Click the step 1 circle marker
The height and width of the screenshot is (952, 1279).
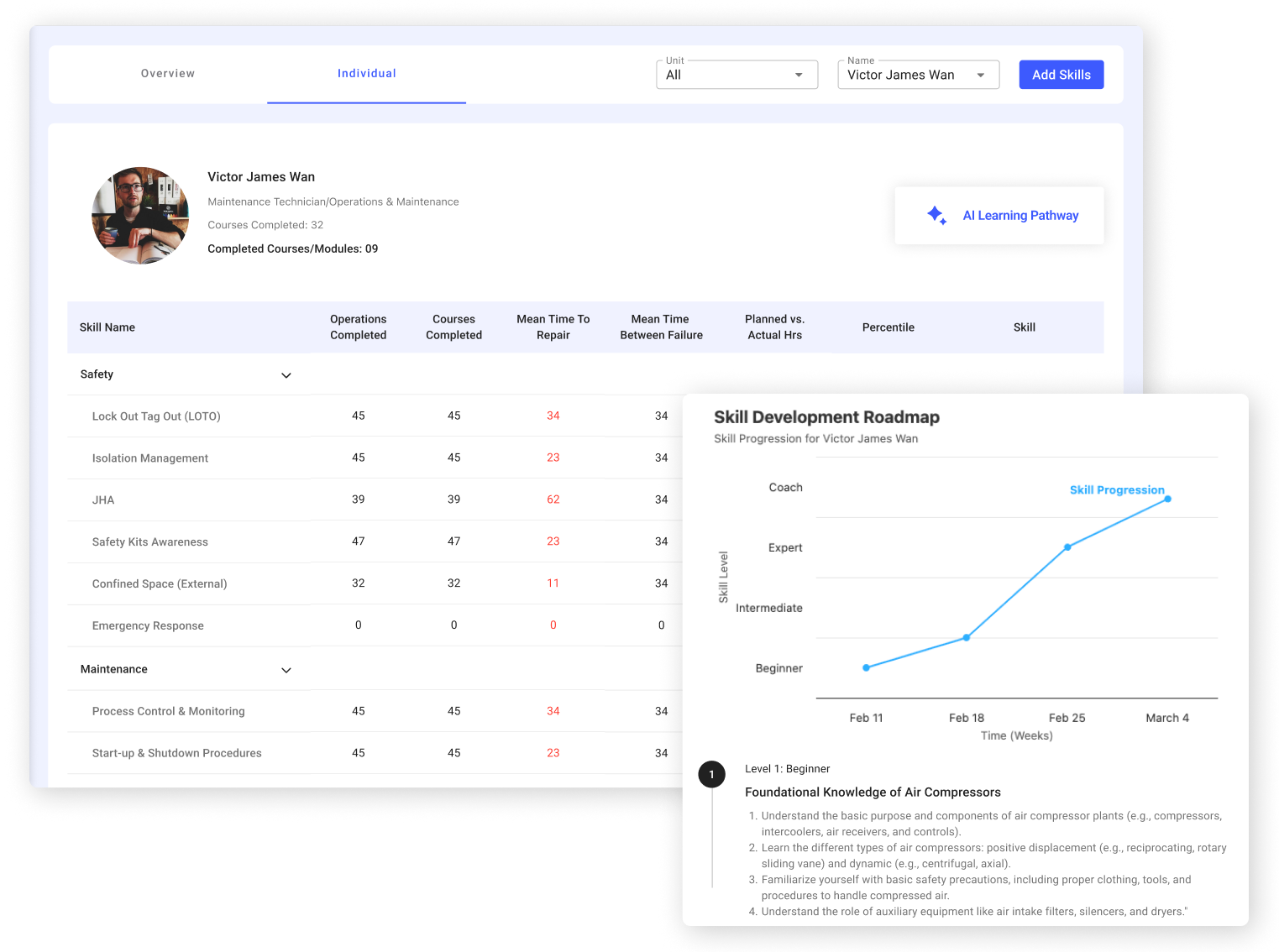coord(711,774)
